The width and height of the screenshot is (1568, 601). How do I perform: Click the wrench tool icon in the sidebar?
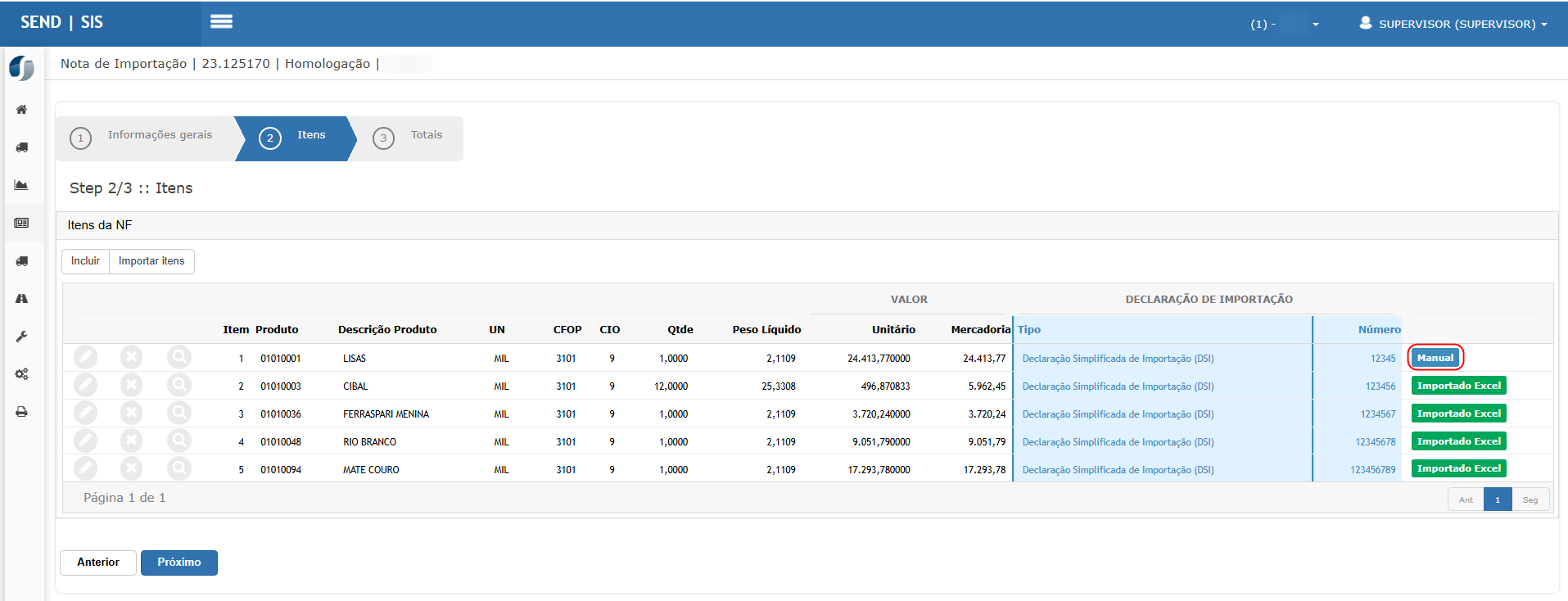pyautogui.click(x=22, y=337)
